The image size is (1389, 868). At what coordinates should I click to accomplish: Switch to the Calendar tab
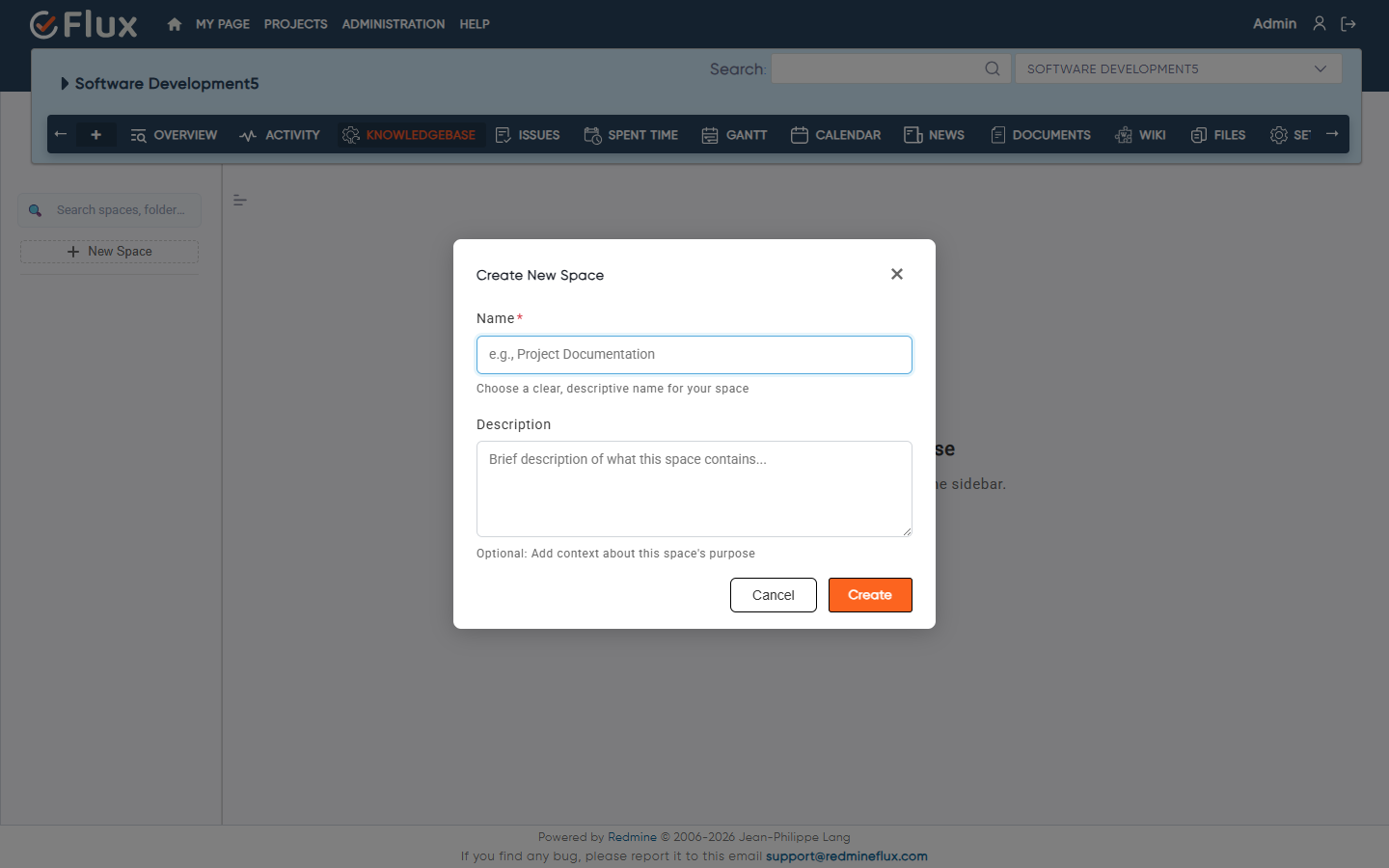click(x=836, y=135)
